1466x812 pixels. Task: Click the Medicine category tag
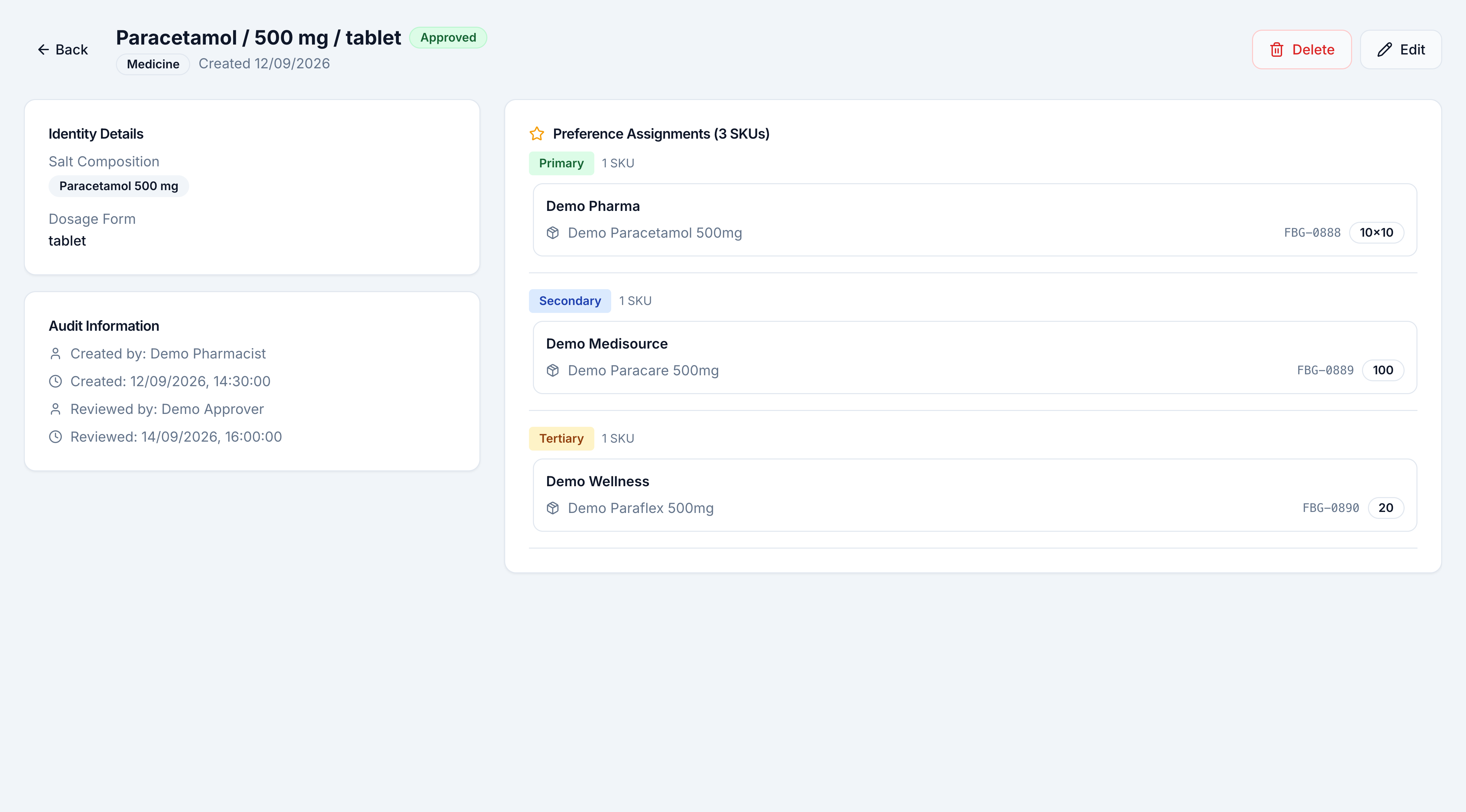pos(153,64)
